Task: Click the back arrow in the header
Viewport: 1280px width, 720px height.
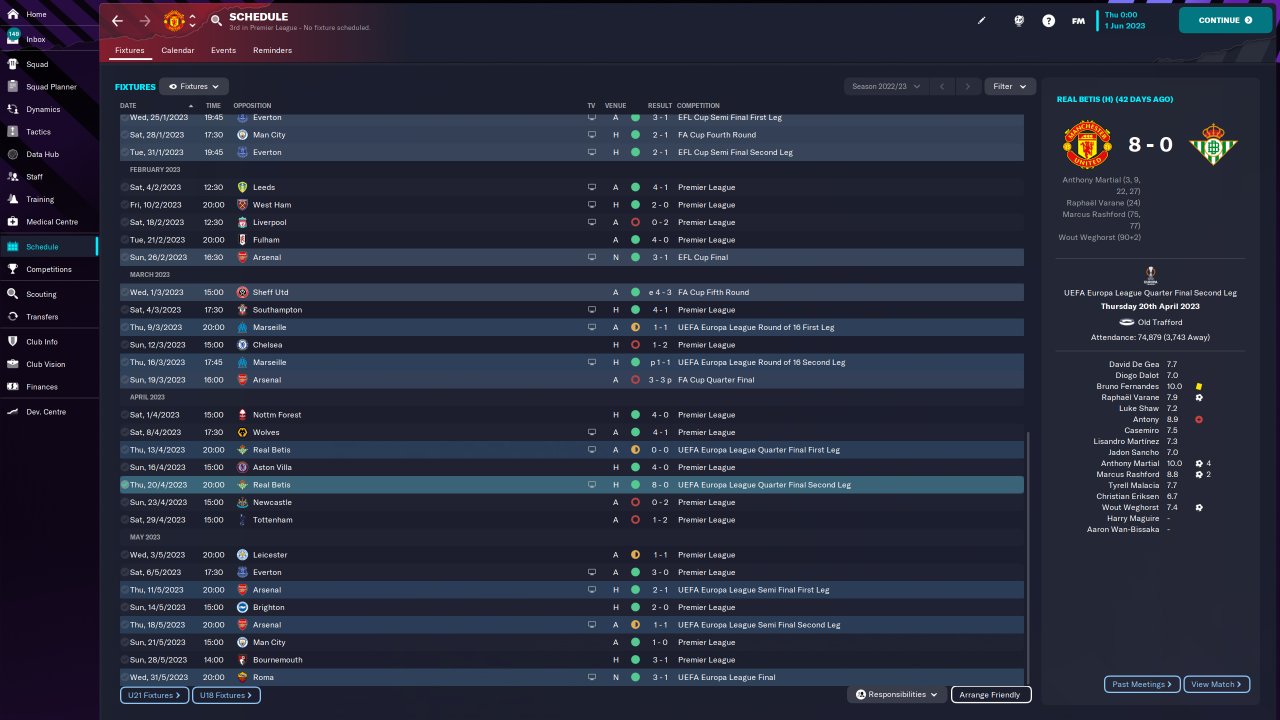Action: 118,21
